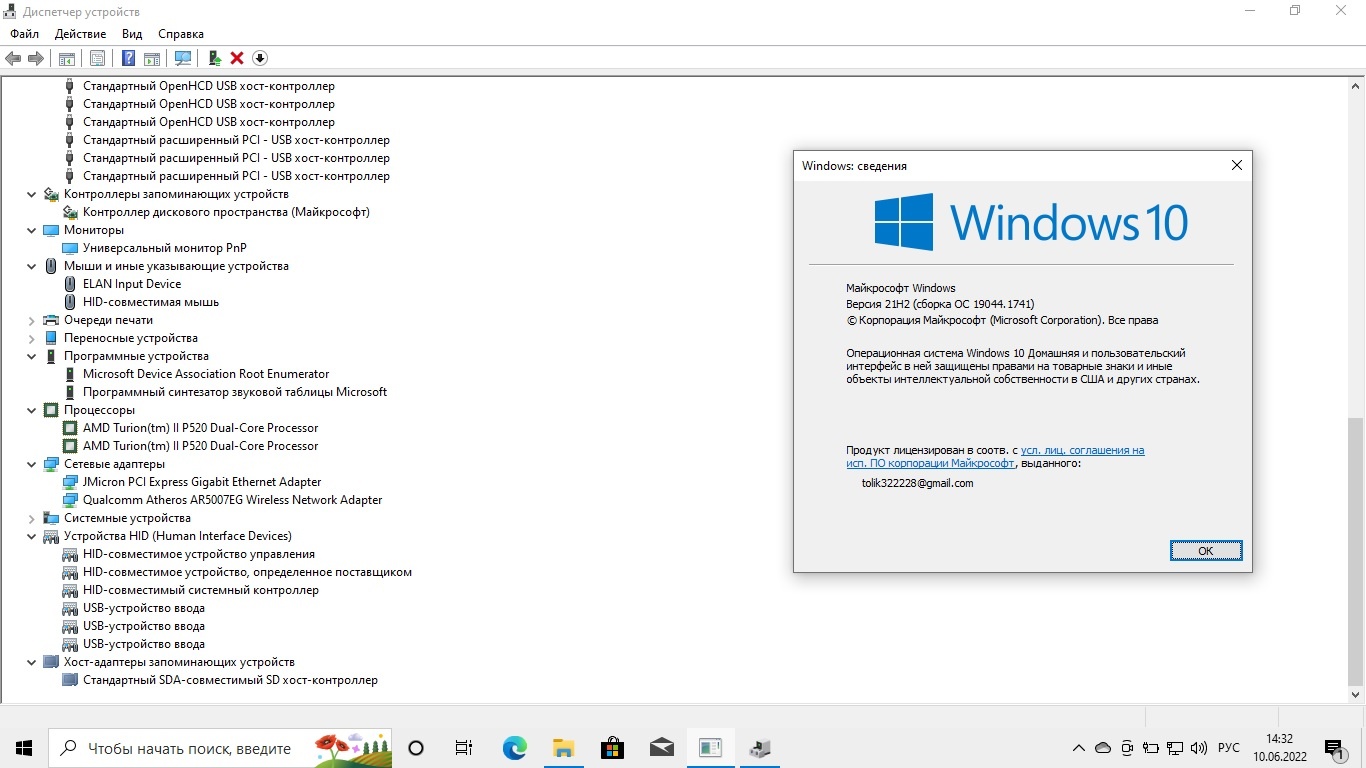Expand the Переносные устройства node
The image size is (1366, 768).
32,338
